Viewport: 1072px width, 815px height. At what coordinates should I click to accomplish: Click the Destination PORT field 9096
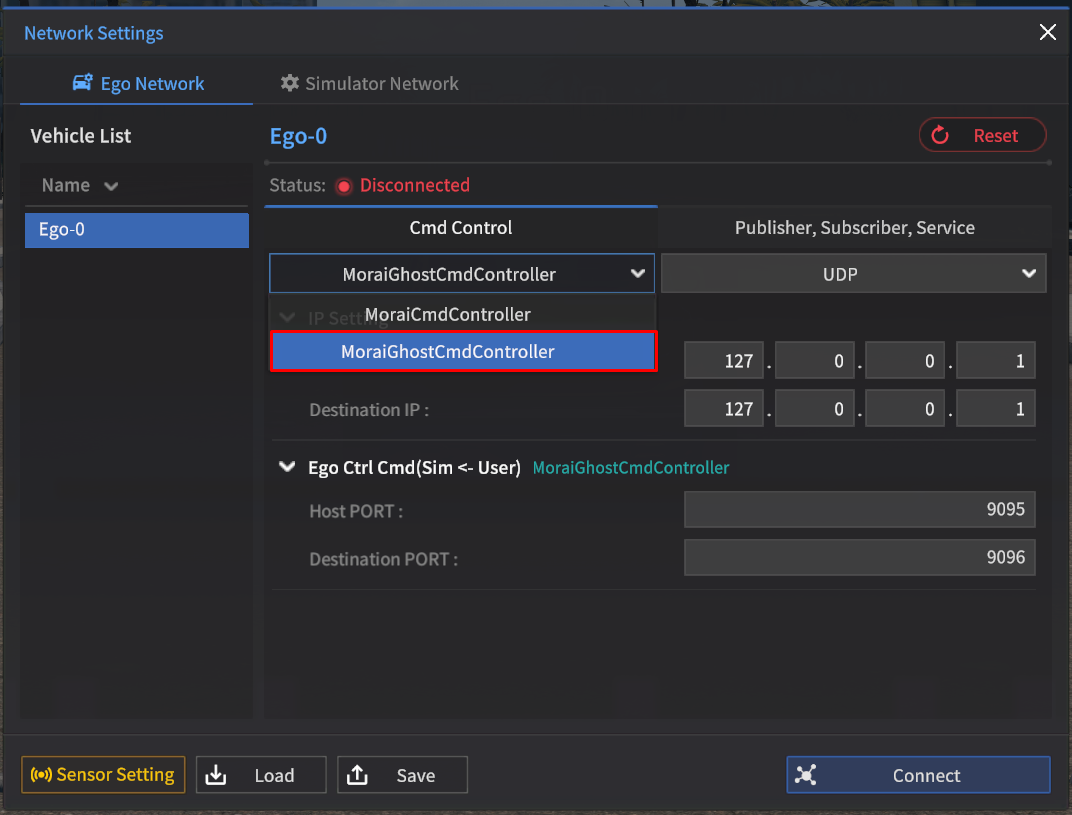[x=859, y=558]
